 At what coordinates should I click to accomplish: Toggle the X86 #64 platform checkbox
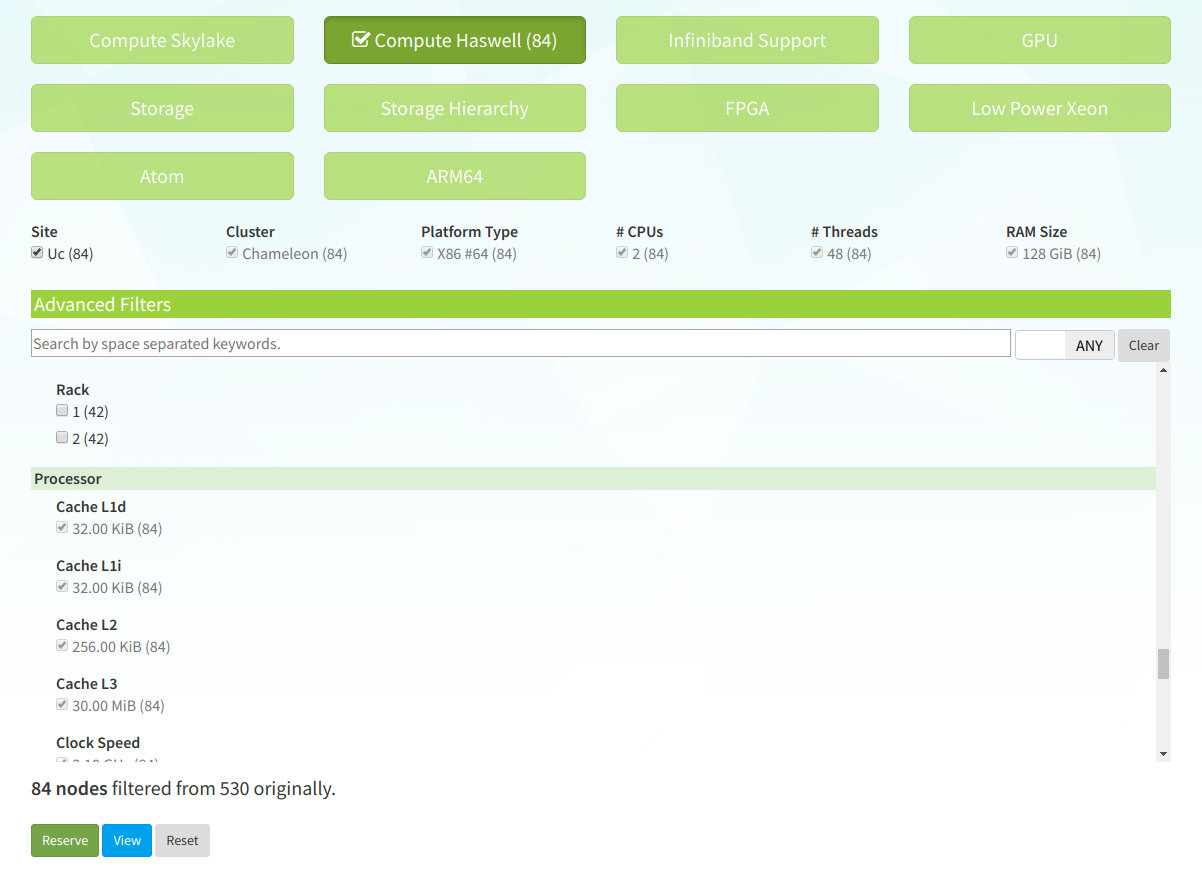click(427, 253)
